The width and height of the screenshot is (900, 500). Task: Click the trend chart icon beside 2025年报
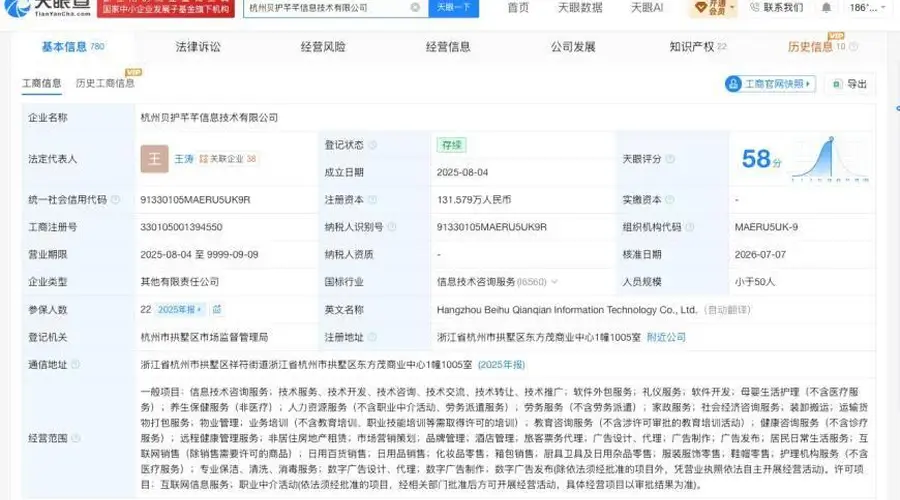tap(217, 309)
